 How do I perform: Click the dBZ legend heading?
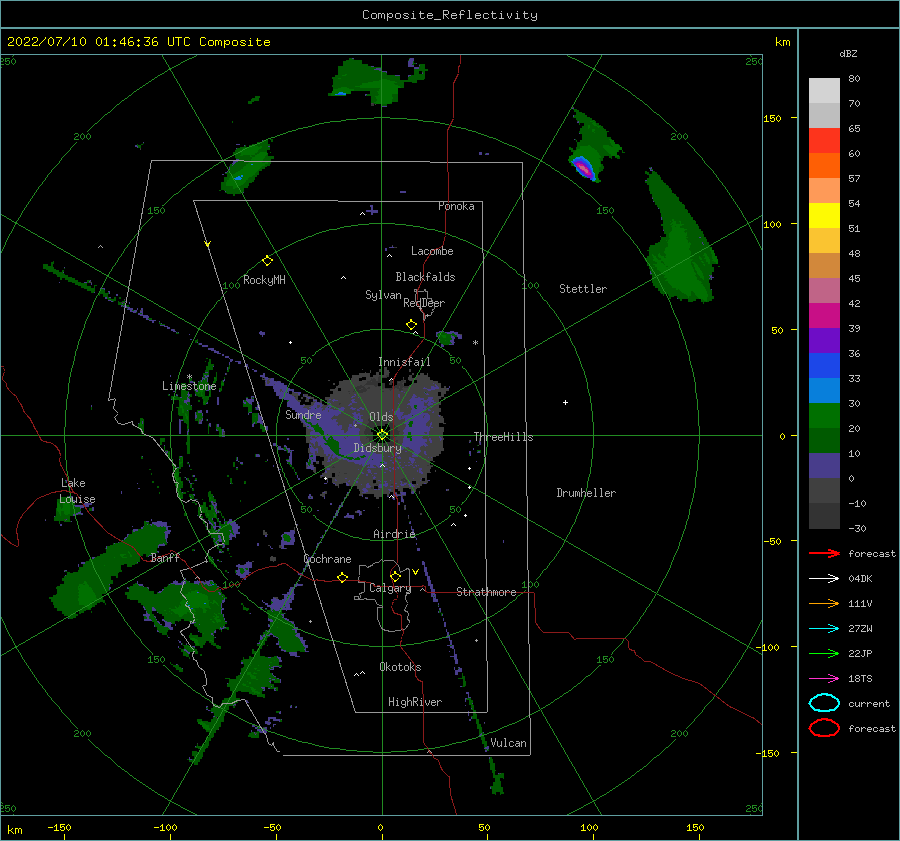point(848,53)
